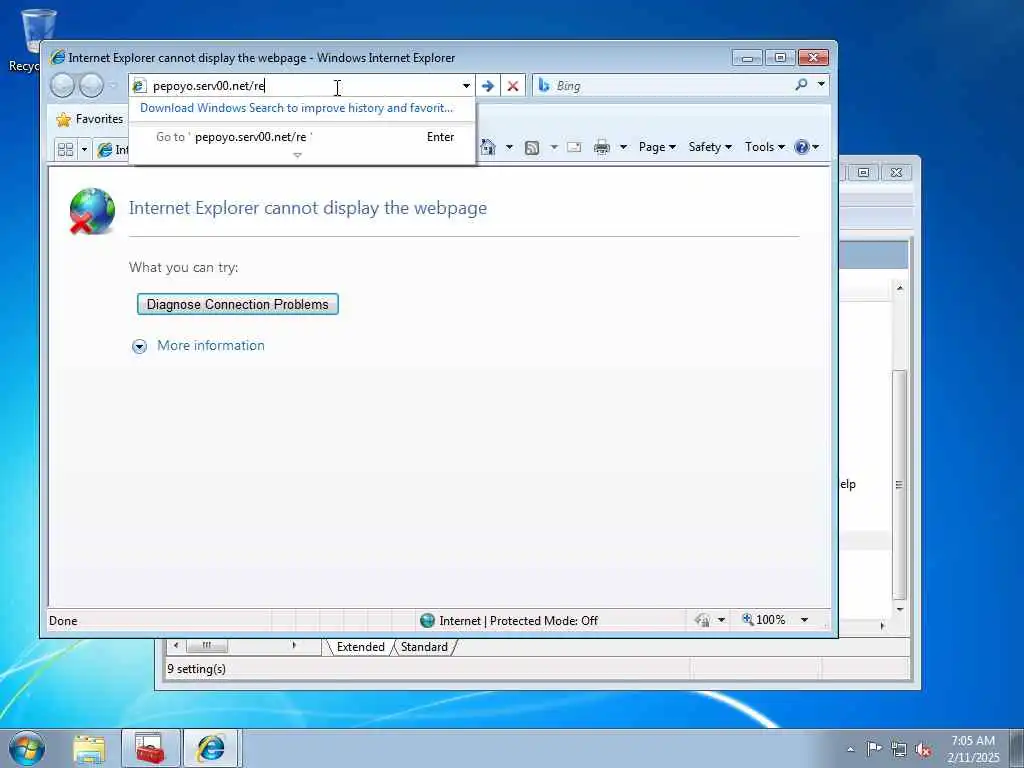Image resolution: width=1024 pixels, height=768 pixels.
Task: Click the Internet zone globe in status bar
Action: click(427, 620)
